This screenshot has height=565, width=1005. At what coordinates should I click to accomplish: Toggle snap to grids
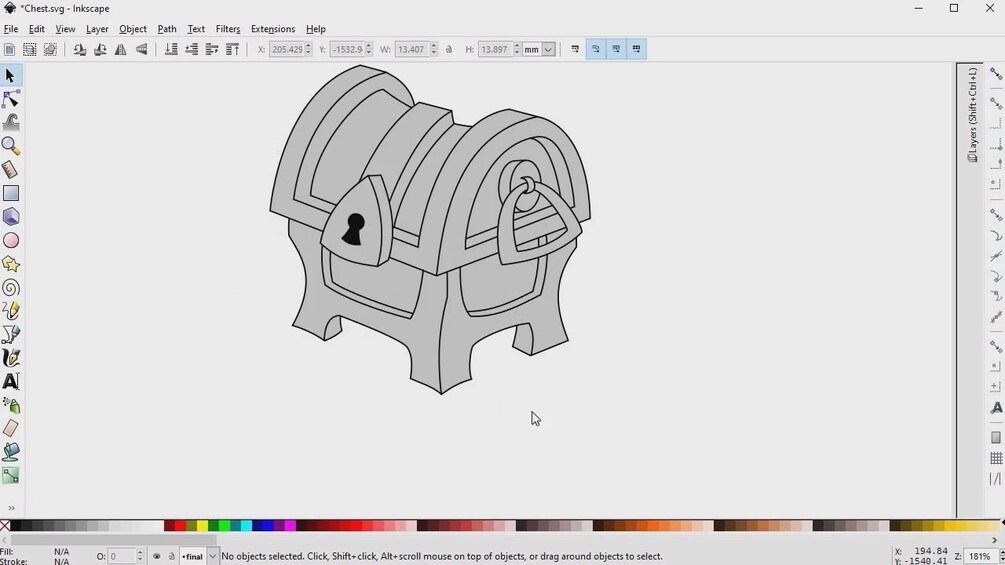pos(995,458)
